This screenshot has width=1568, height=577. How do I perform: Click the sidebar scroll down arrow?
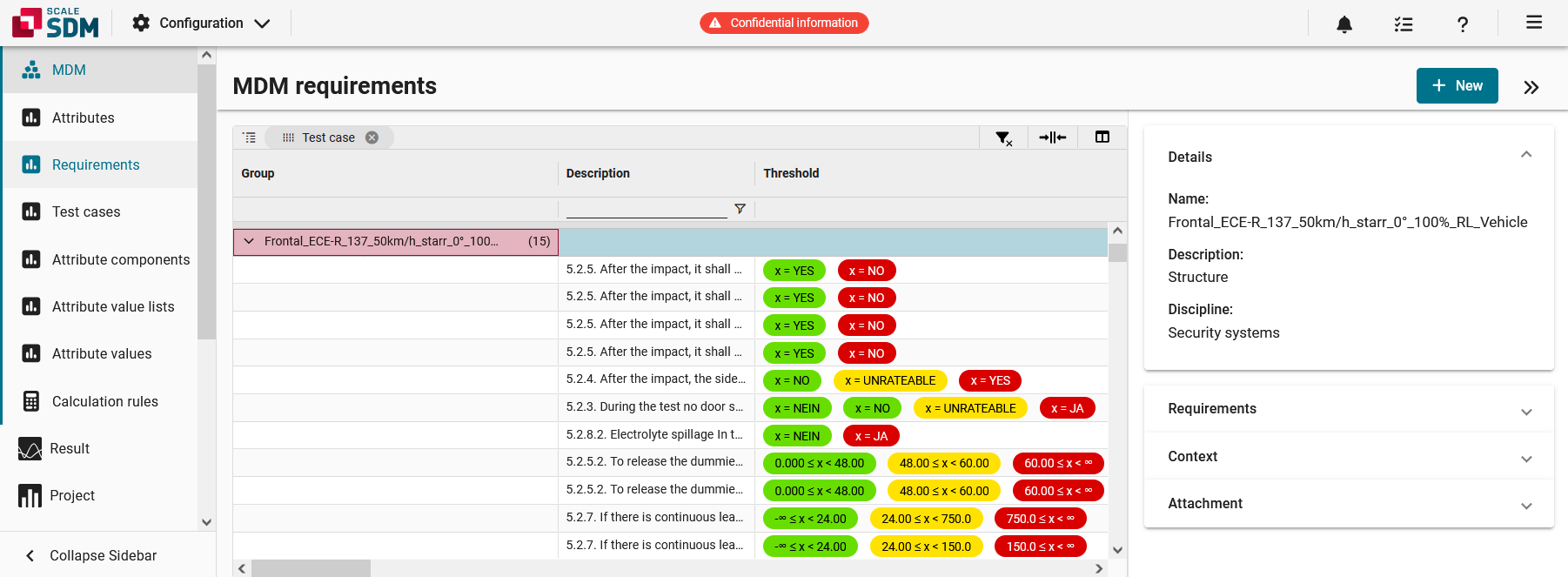coord(206,522)
